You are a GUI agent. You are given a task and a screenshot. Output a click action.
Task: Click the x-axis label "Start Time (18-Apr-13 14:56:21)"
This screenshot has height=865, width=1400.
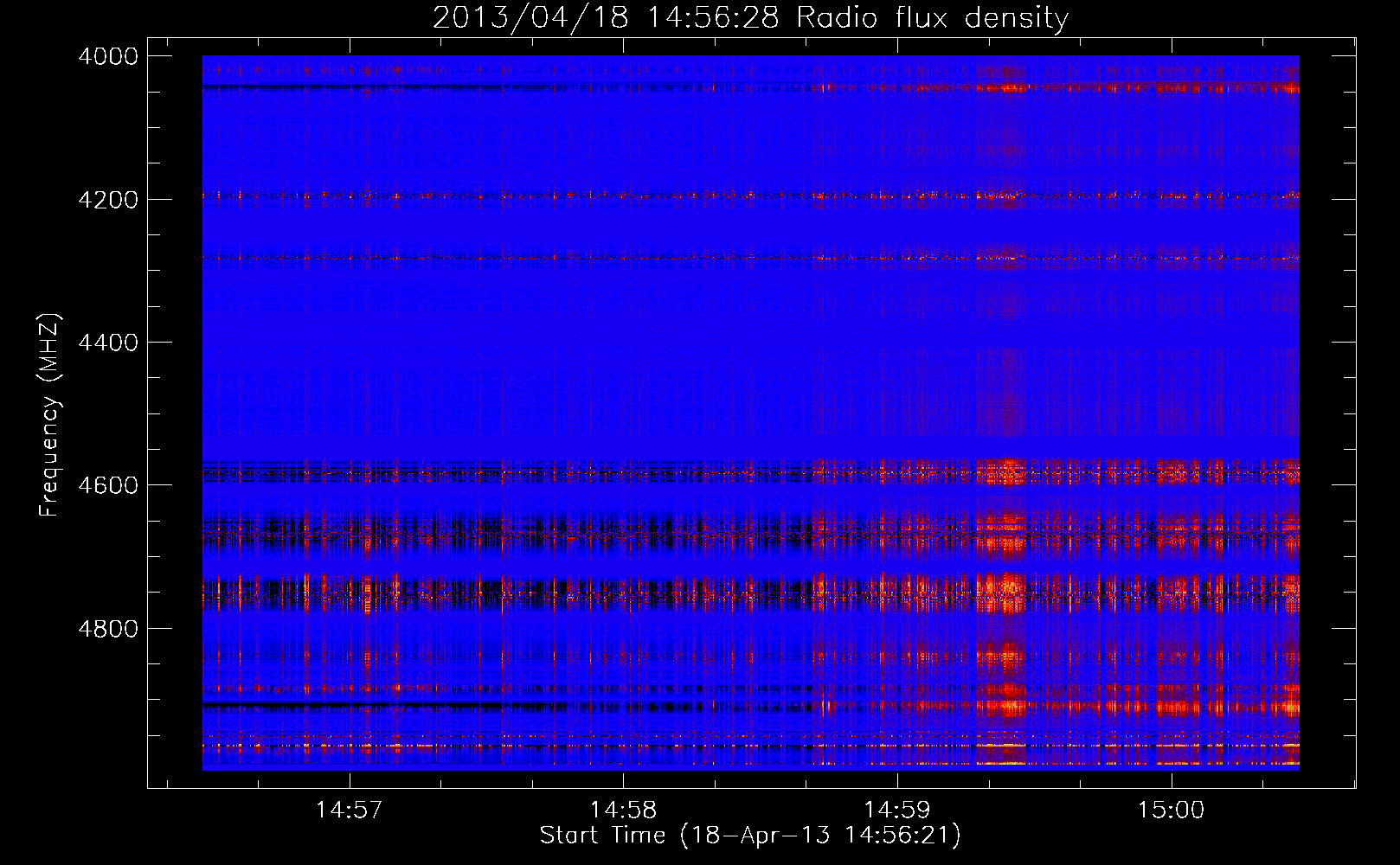[750, 836]
